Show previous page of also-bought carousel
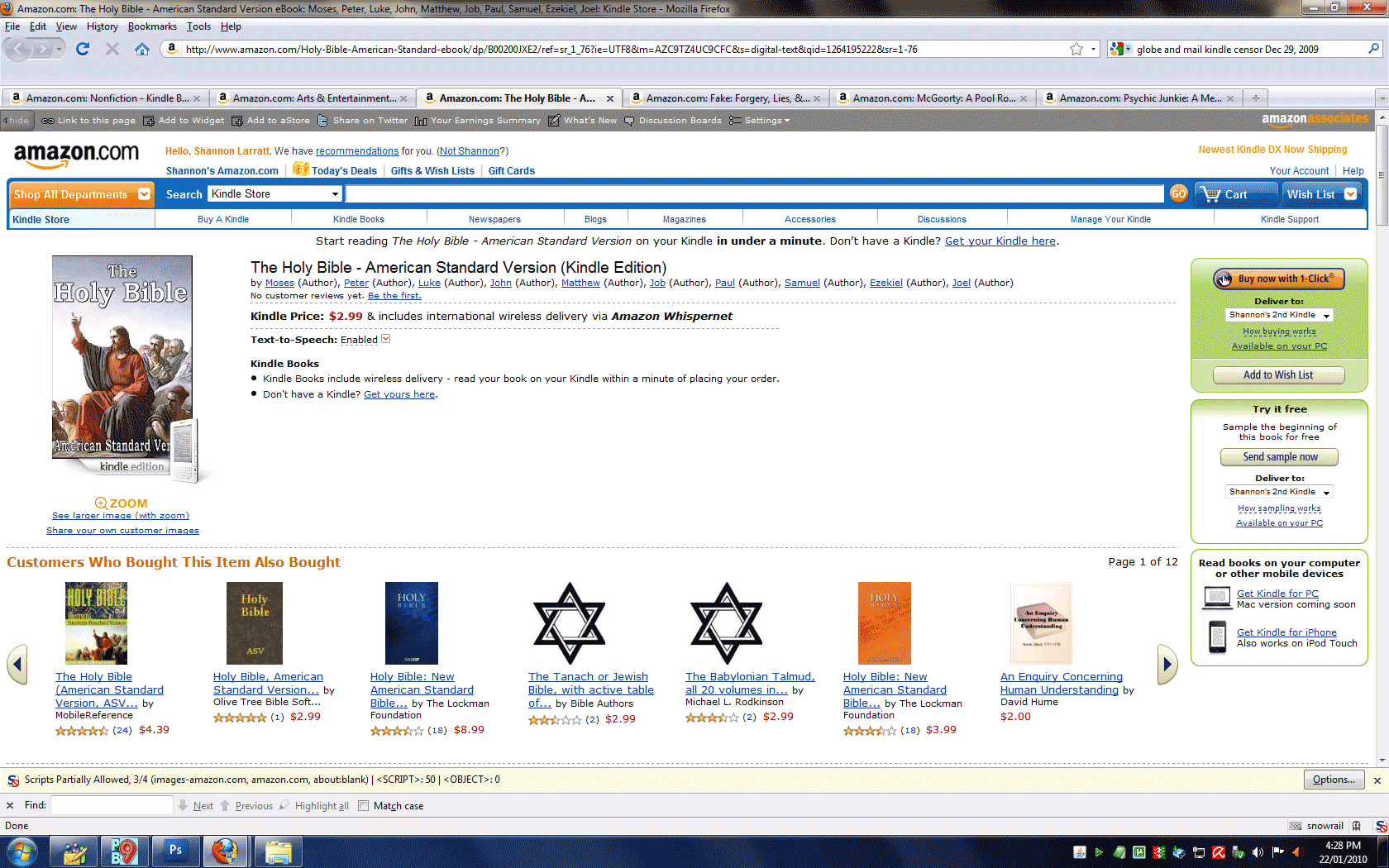 click(x=17, y=664)
